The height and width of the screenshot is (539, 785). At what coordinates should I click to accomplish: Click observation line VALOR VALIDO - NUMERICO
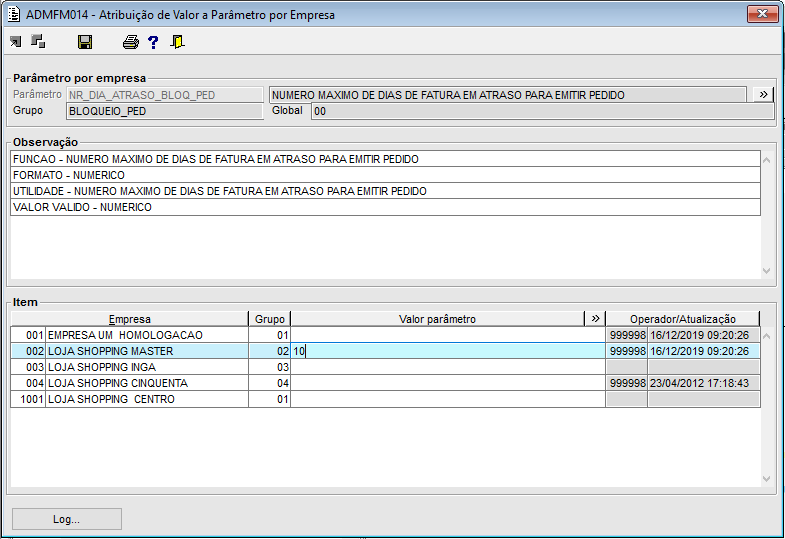pos(385,207)
